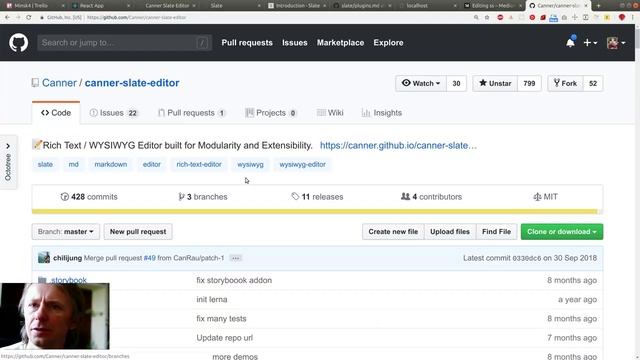Screen dimensions: 640x360
Task: Open latest commit 0339dc6
Action: click(x=527, y=258)
